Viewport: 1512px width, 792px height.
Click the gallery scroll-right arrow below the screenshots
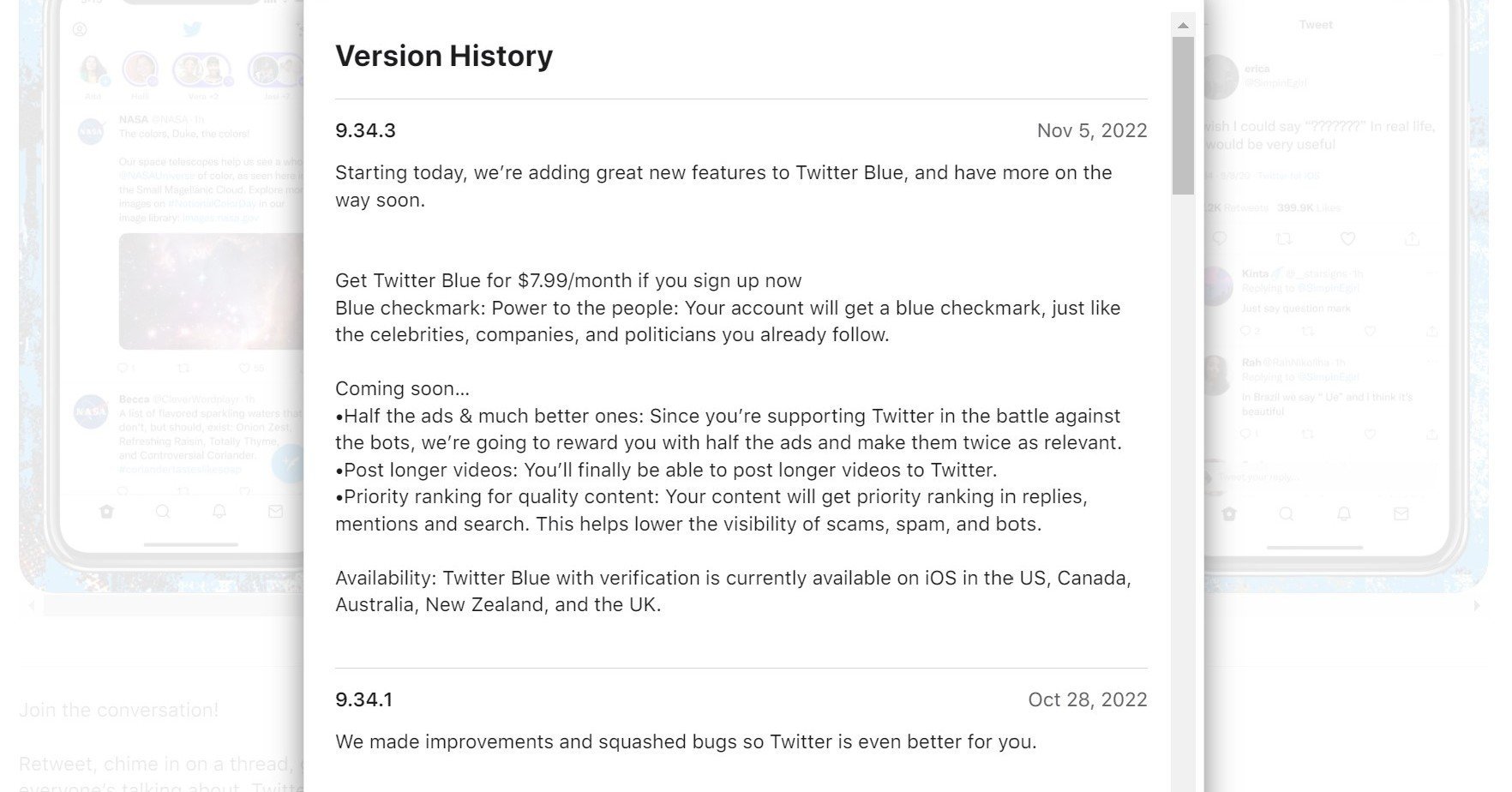coord(1477,606)
